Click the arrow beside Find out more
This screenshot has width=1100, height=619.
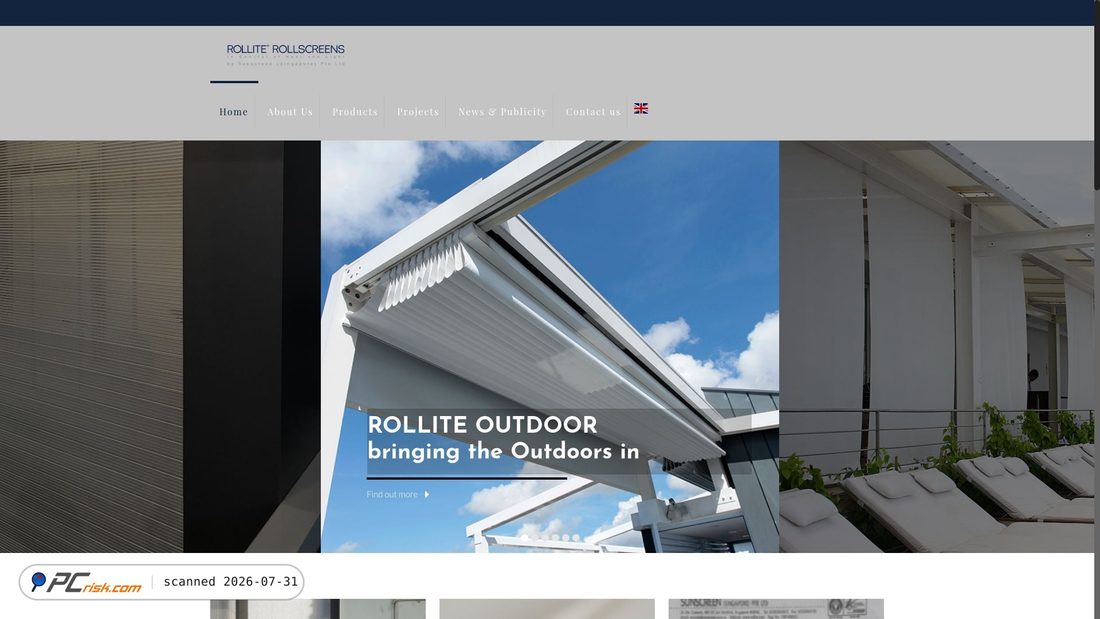tap(427, 495)
